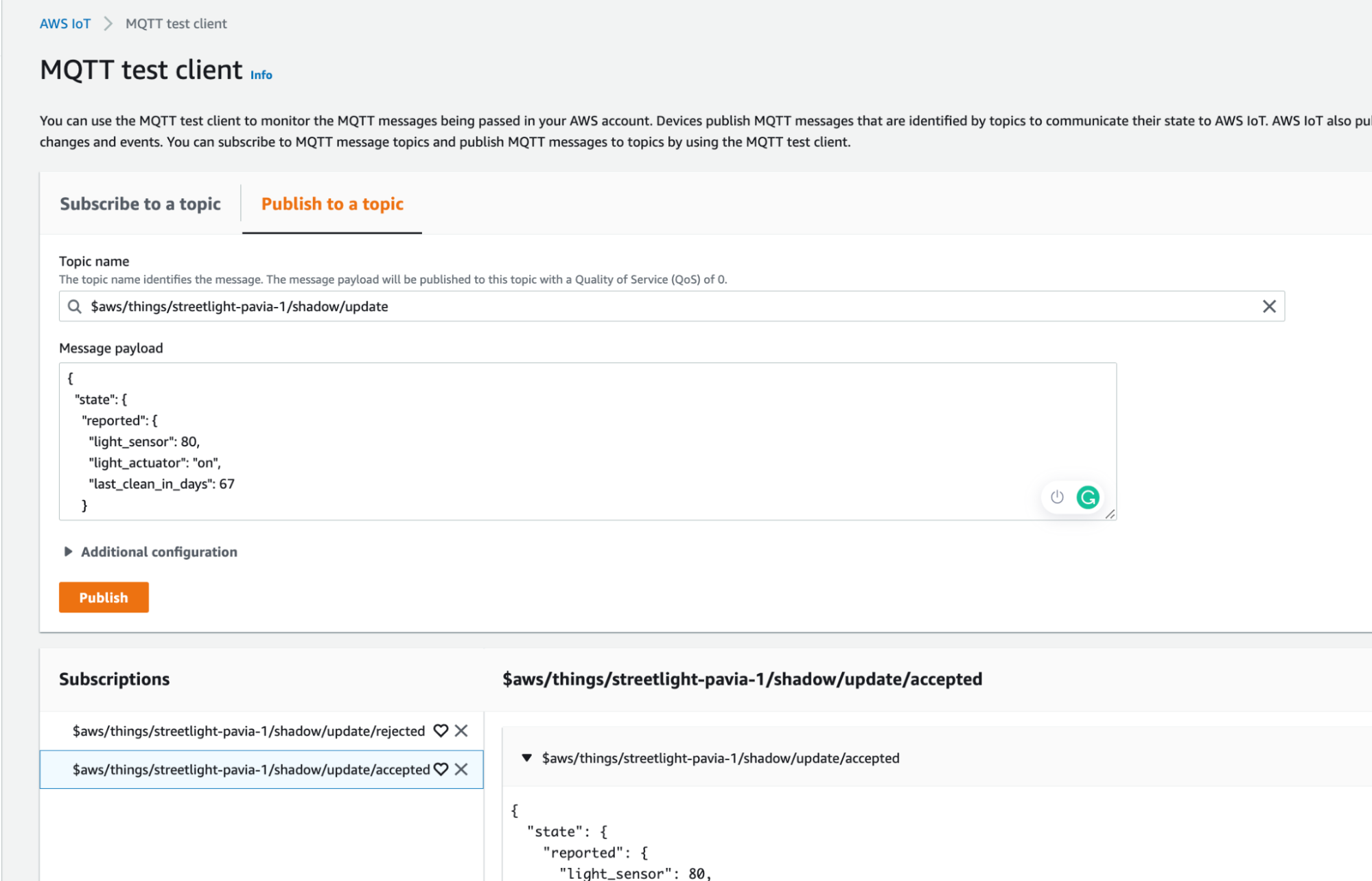This screenshot has height=881, width=1372.
Task: Select the shadow/update/rejected subscription
Action: [x=248, y=731]
